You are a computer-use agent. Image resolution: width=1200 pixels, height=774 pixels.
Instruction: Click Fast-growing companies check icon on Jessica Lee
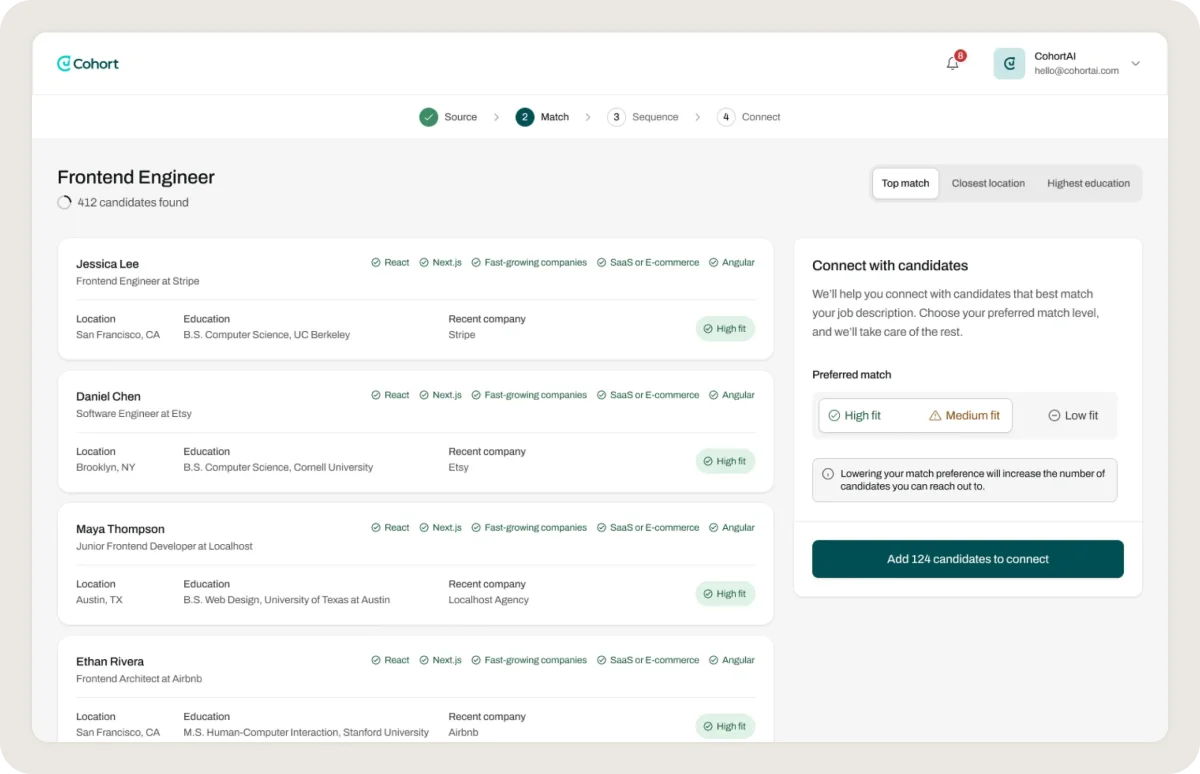[x=476, y=262]
